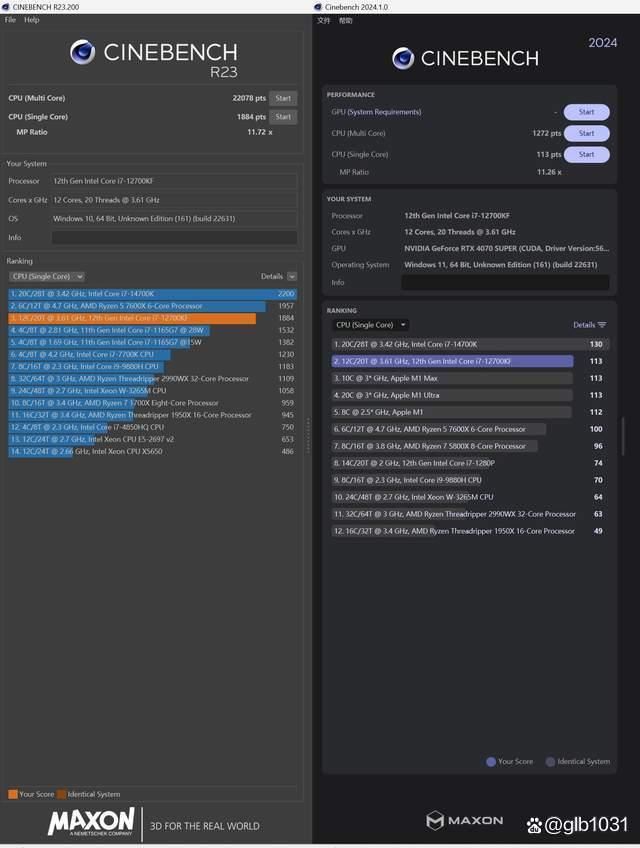Screen dimensions: 640x848
Task: Start CPU Multi Core test in R23
Action: 283,98
